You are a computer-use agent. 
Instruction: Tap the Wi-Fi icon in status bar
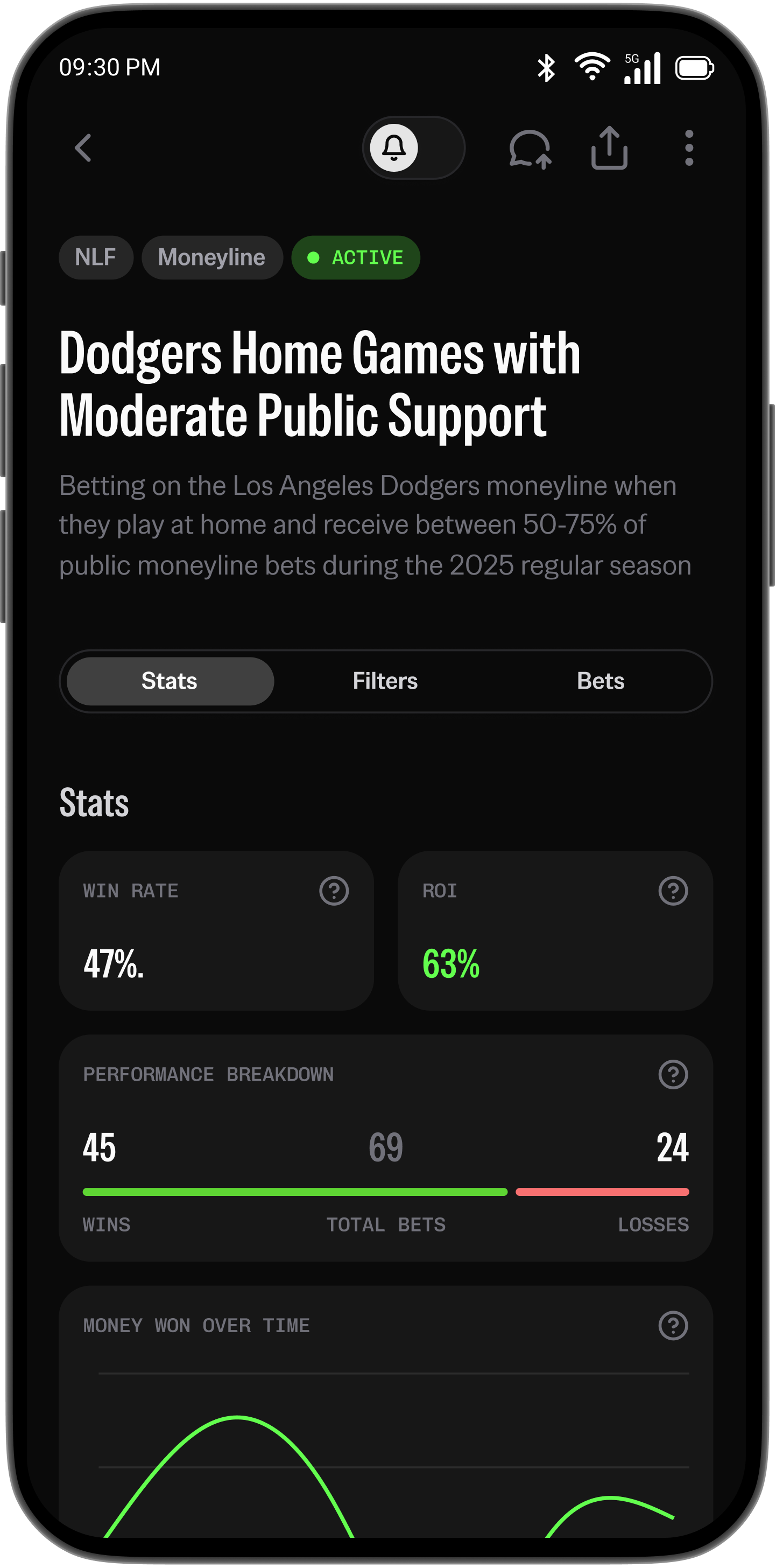[592, 66]
